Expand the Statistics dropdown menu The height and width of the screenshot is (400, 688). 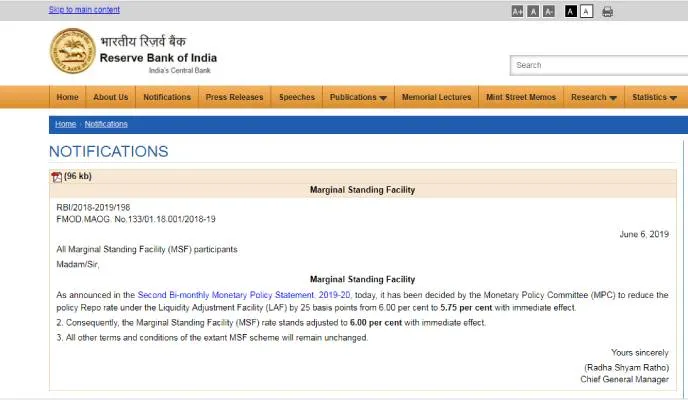point(654,97)
